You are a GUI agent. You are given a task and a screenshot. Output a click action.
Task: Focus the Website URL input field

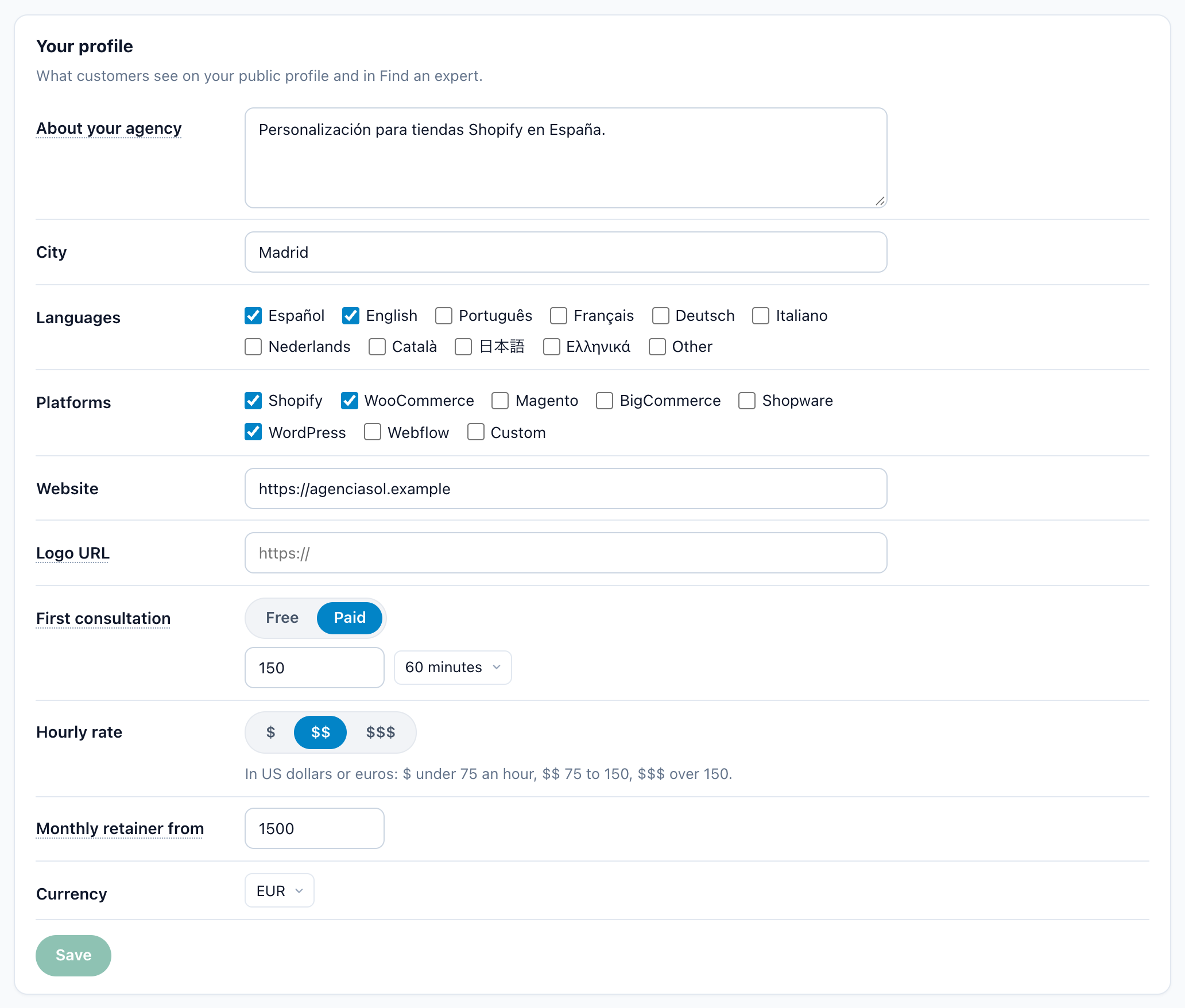566,489
